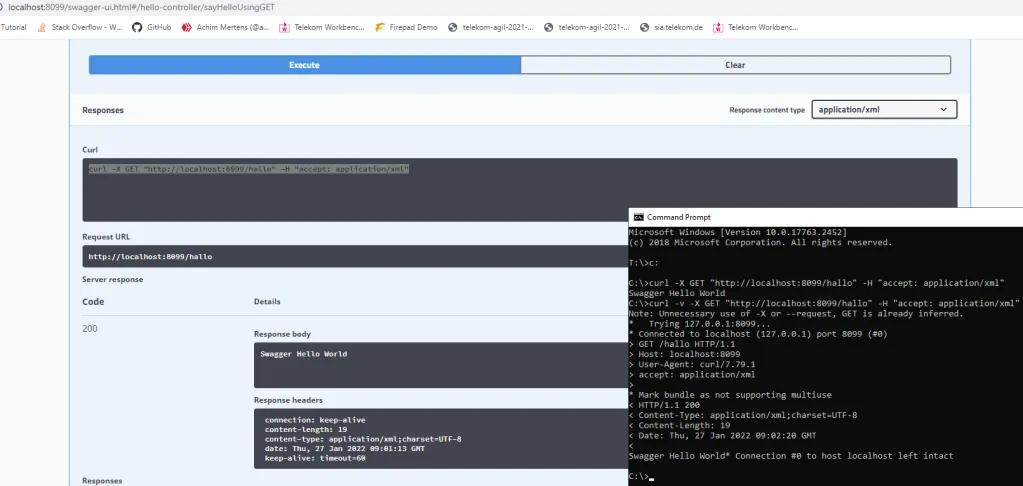Click the site info icon in address bar
Screen dimensions: 1023x486
(x=3, y=7)
